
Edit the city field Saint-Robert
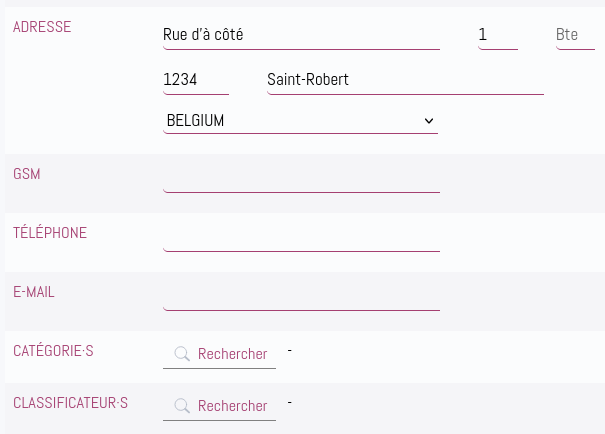(406, 80)
